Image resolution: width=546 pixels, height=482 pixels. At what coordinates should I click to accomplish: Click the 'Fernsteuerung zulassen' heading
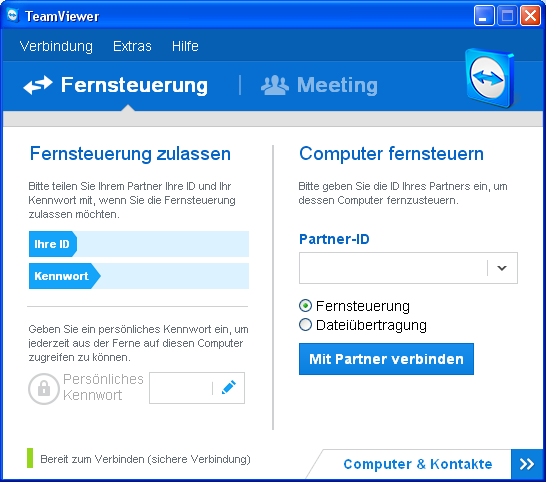(x=130, y=153)
